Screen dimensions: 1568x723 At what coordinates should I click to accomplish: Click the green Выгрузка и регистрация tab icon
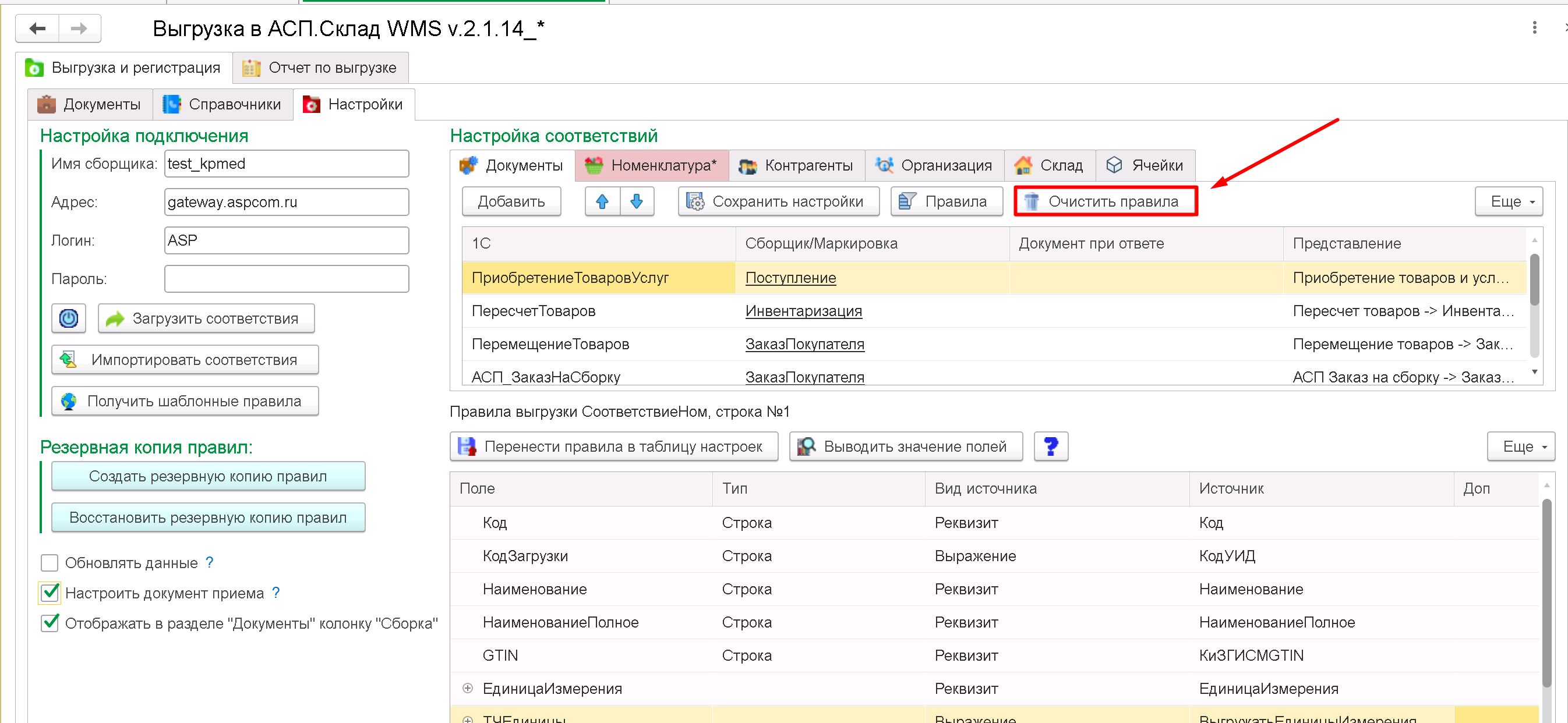[x=35, y=68]
